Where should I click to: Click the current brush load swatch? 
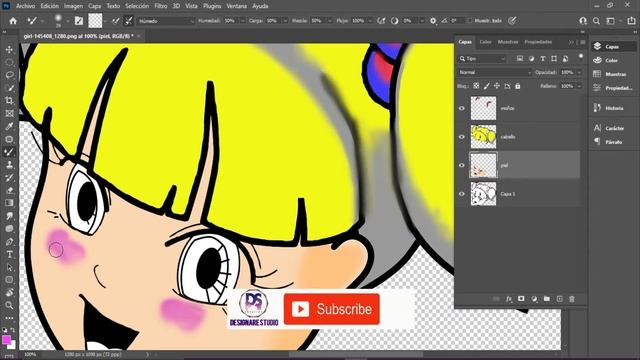pos(95,21)
